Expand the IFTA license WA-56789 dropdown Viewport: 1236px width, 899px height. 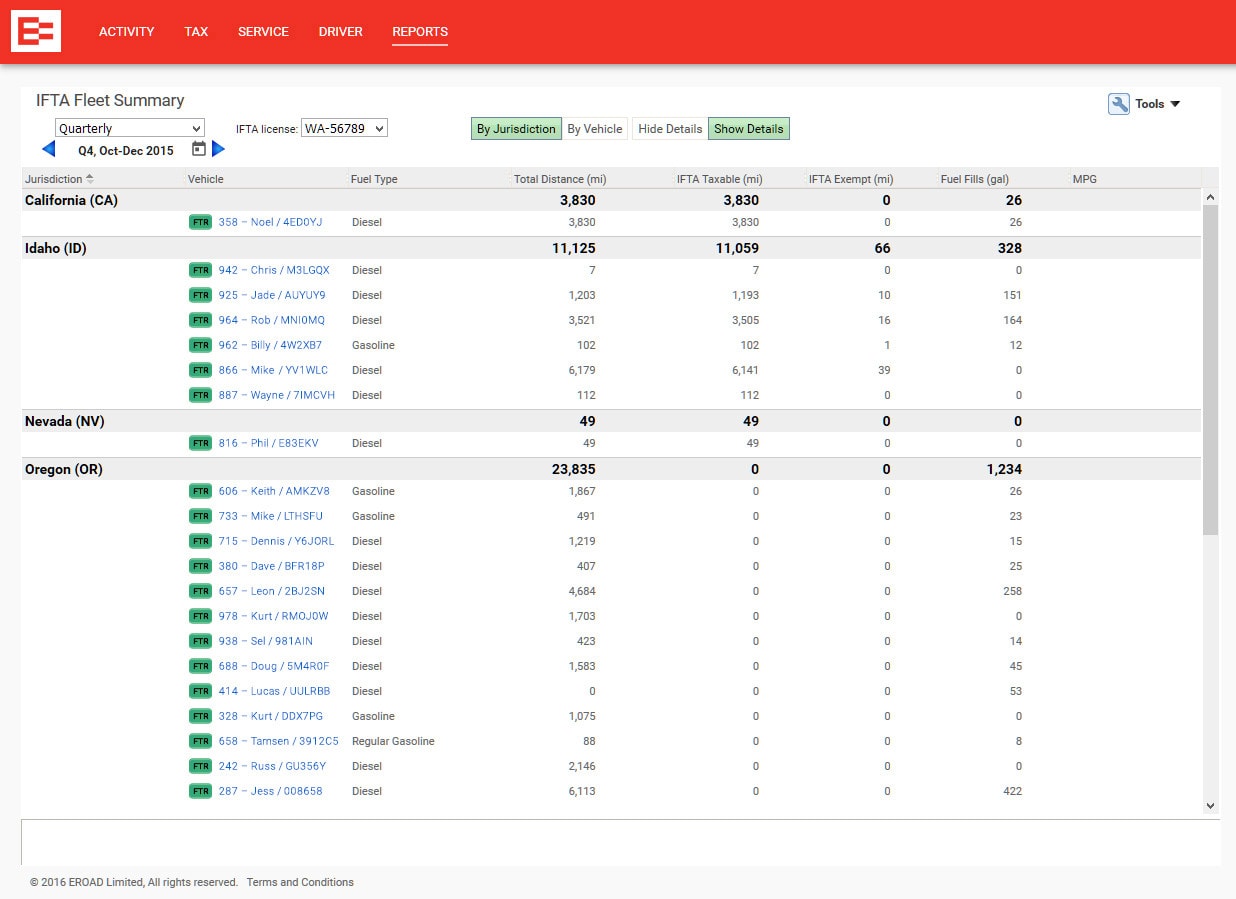344,128
